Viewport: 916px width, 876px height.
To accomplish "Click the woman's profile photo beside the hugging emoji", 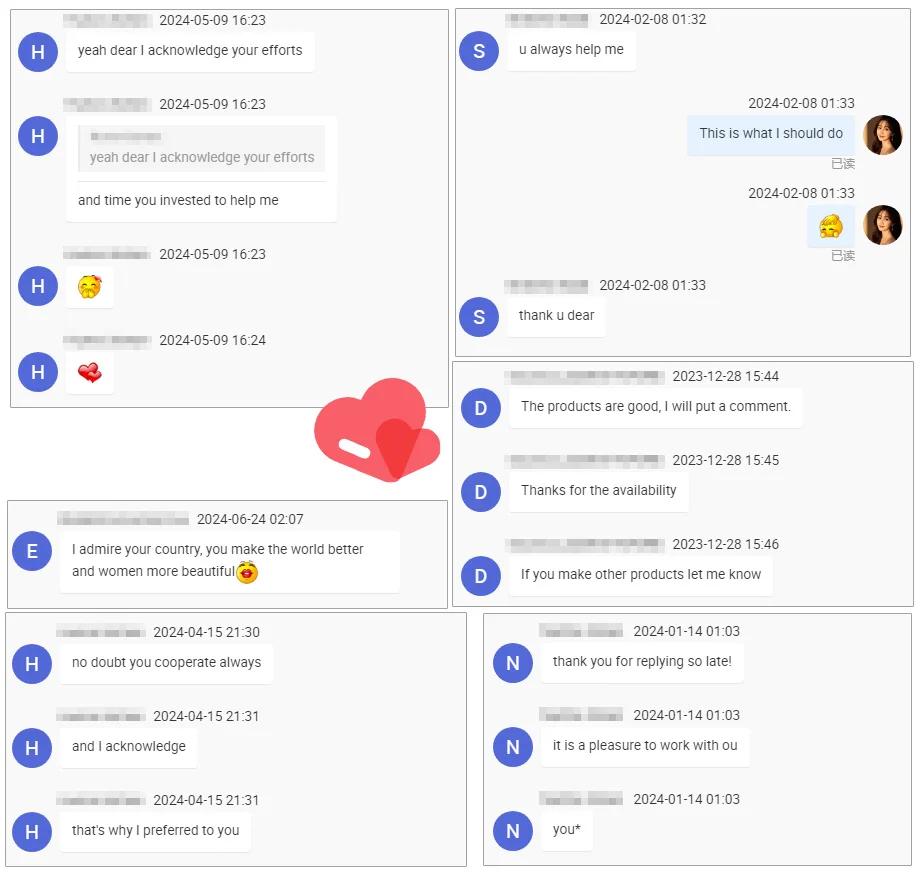I will point(883,225).
